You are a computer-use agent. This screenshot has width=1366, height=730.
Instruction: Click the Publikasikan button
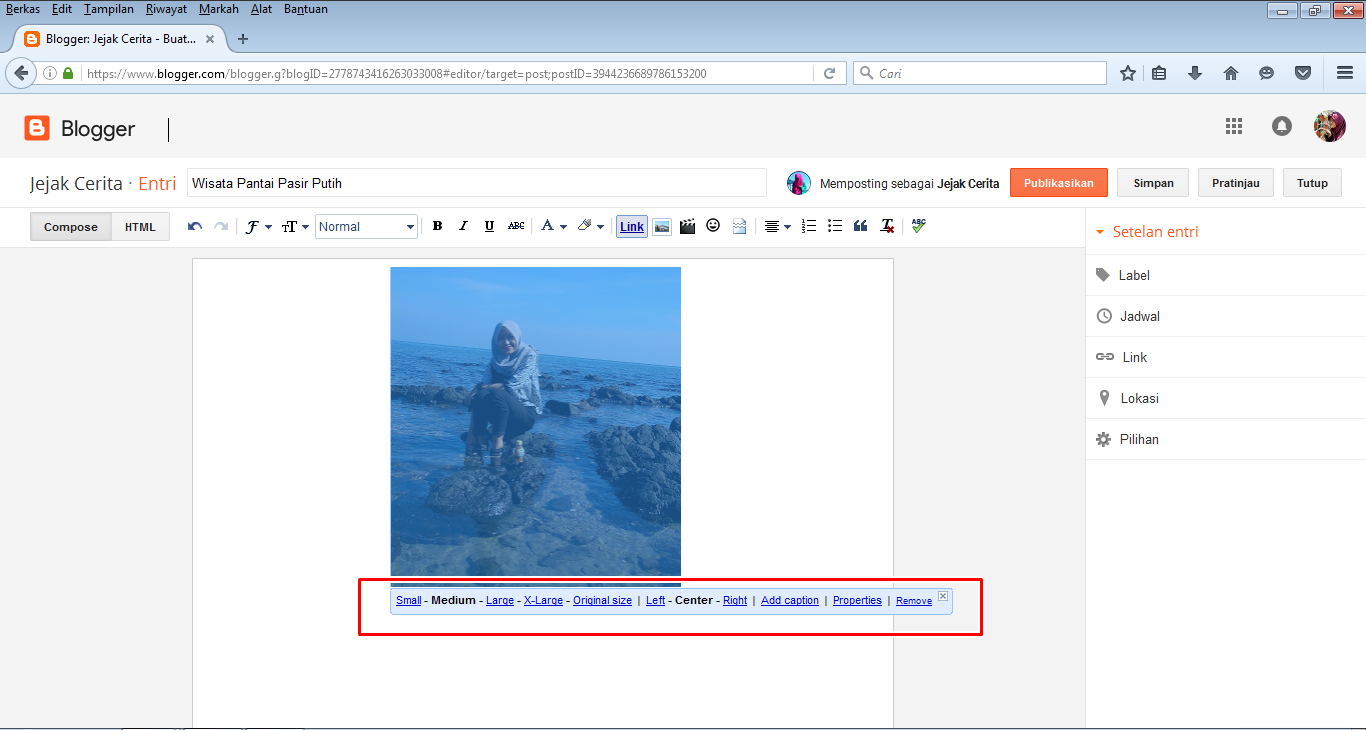pyautogui.click(x=1059, y=183)
